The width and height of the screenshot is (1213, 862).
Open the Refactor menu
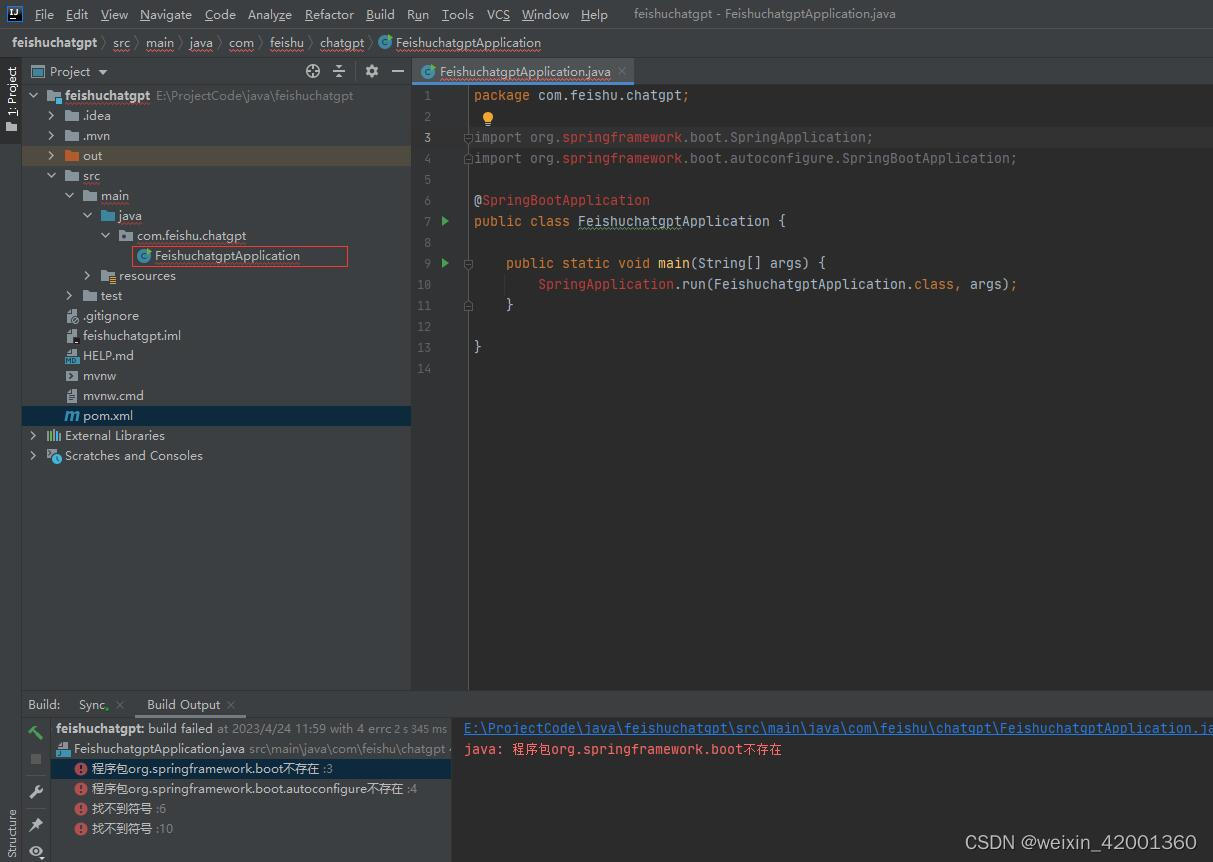329,14
